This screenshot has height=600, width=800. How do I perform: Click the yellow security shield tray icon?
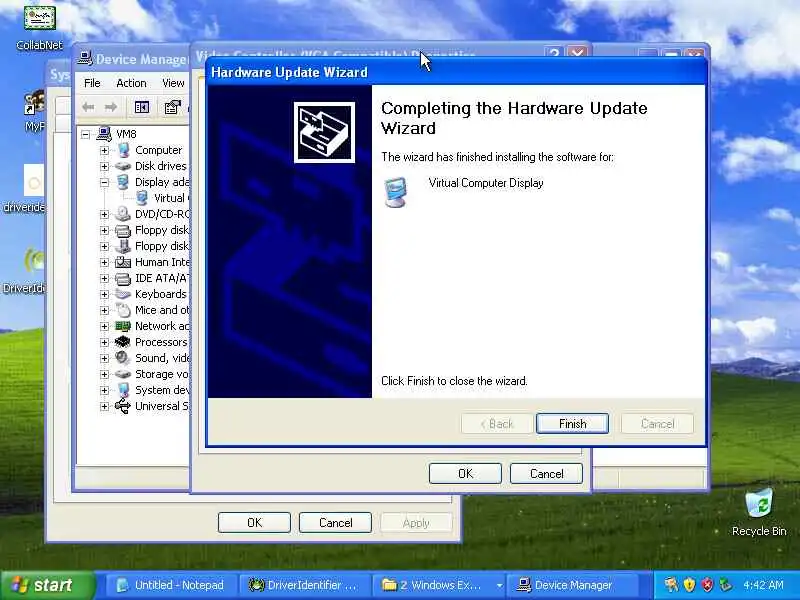click(689, 585)
